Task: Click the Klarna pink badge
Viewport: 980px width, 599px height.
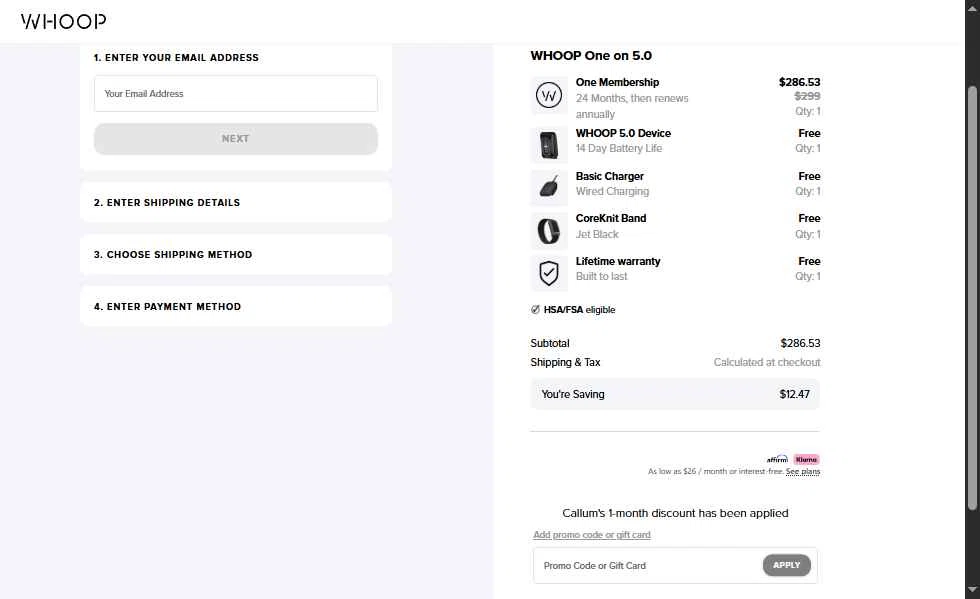Action: tap(806, 460)
